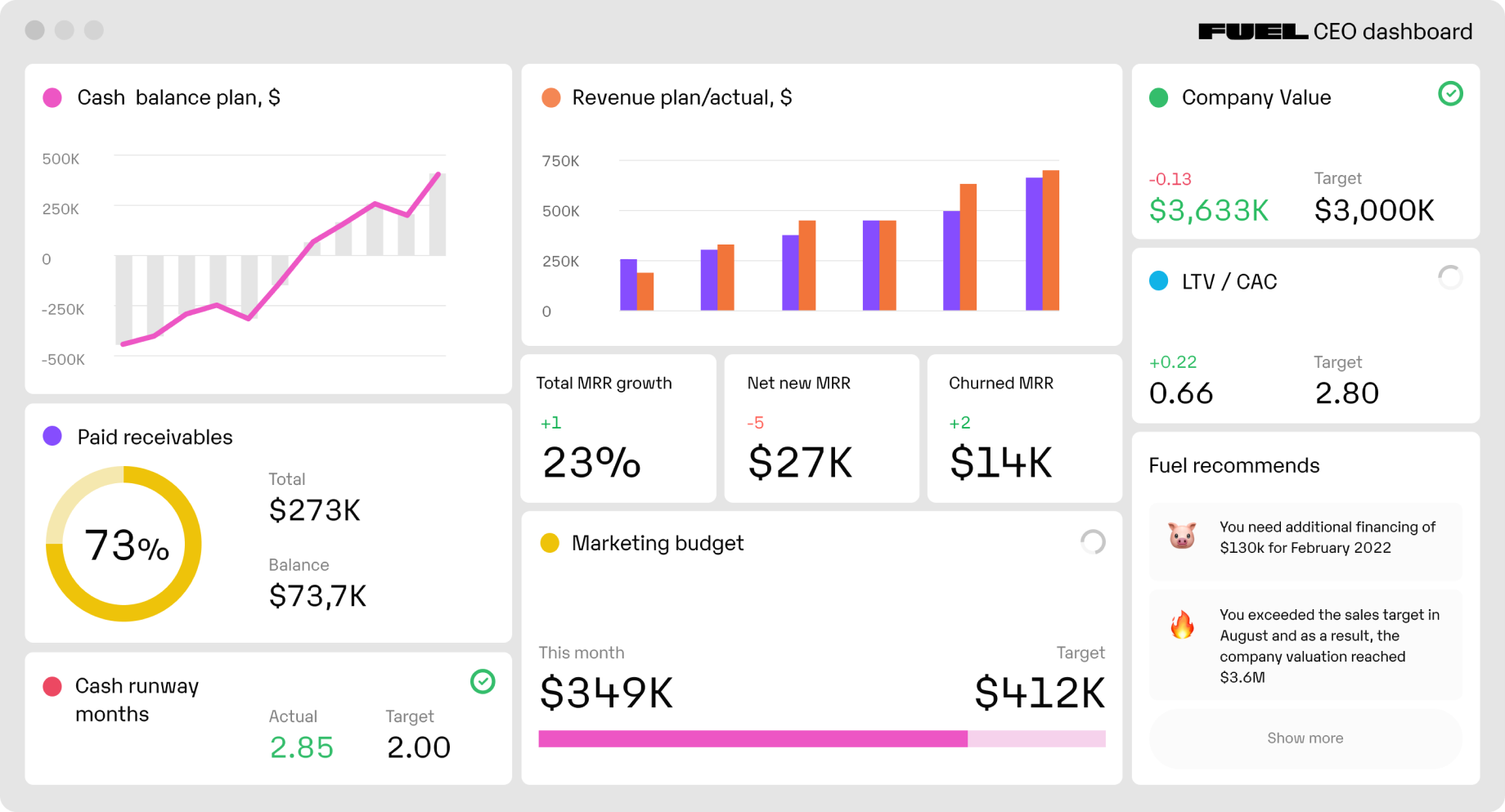Click the purple dot beside Paid receivables
The width and height of the screenshot is (1505, 812).
pyautogui.click(x=52, y=436)
